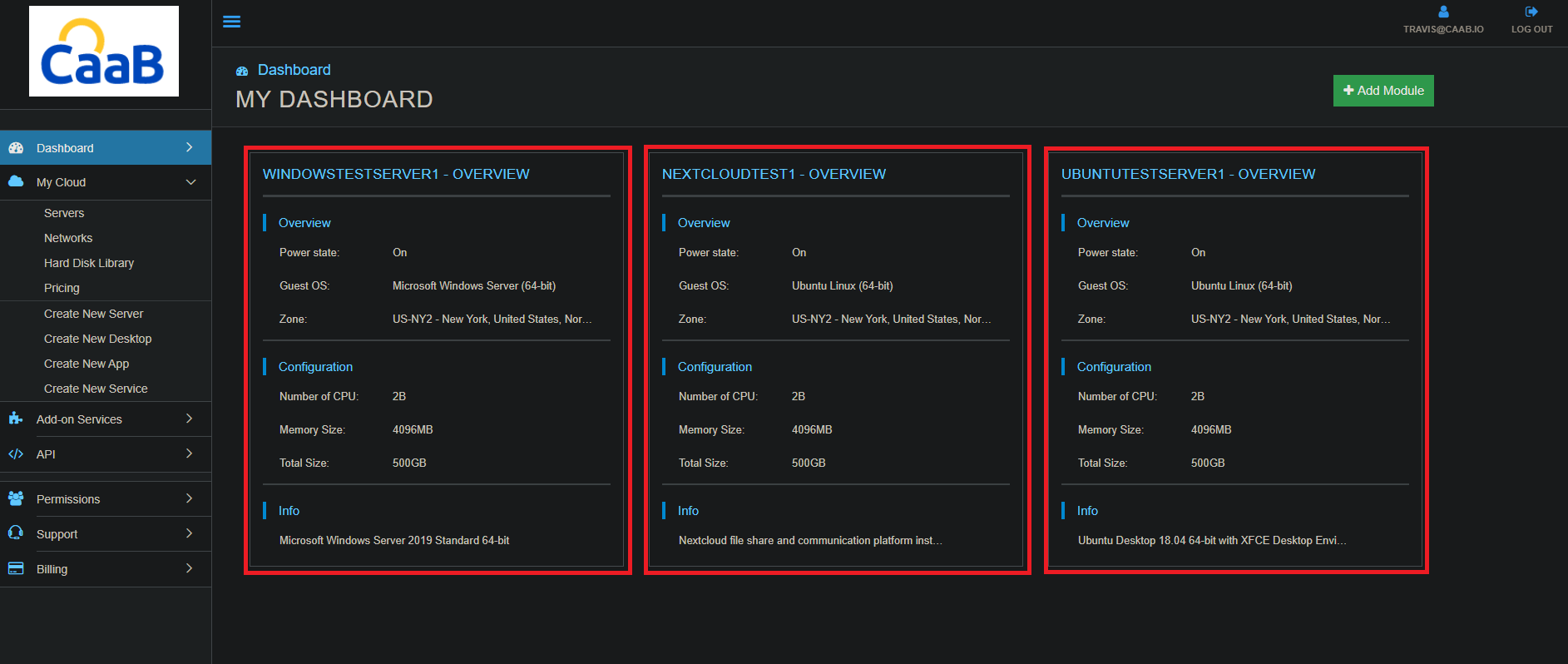This screenshot has width=1568, height=664.
Task: Click the My Cloud cloud icon
Action: [16, 181]
